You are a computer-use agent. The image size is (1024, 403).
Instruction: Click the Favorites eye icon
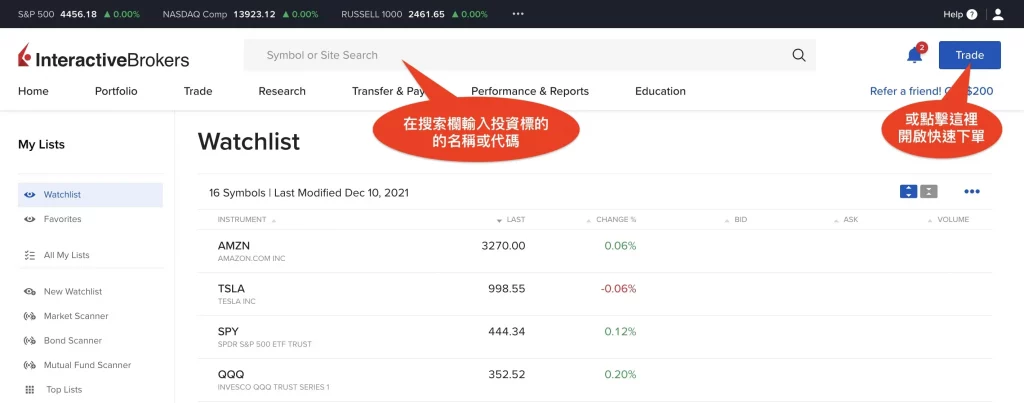coord(29,219)
